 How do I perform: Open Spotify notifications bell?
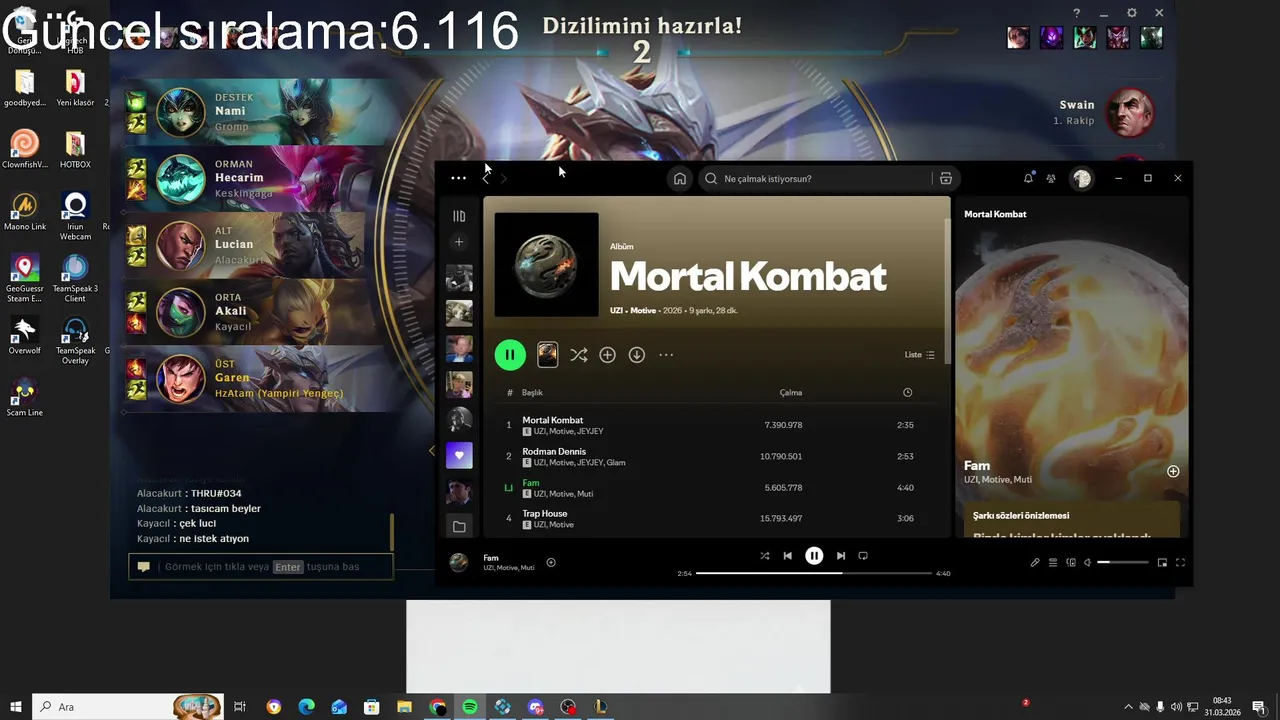tap(1028, 178)
